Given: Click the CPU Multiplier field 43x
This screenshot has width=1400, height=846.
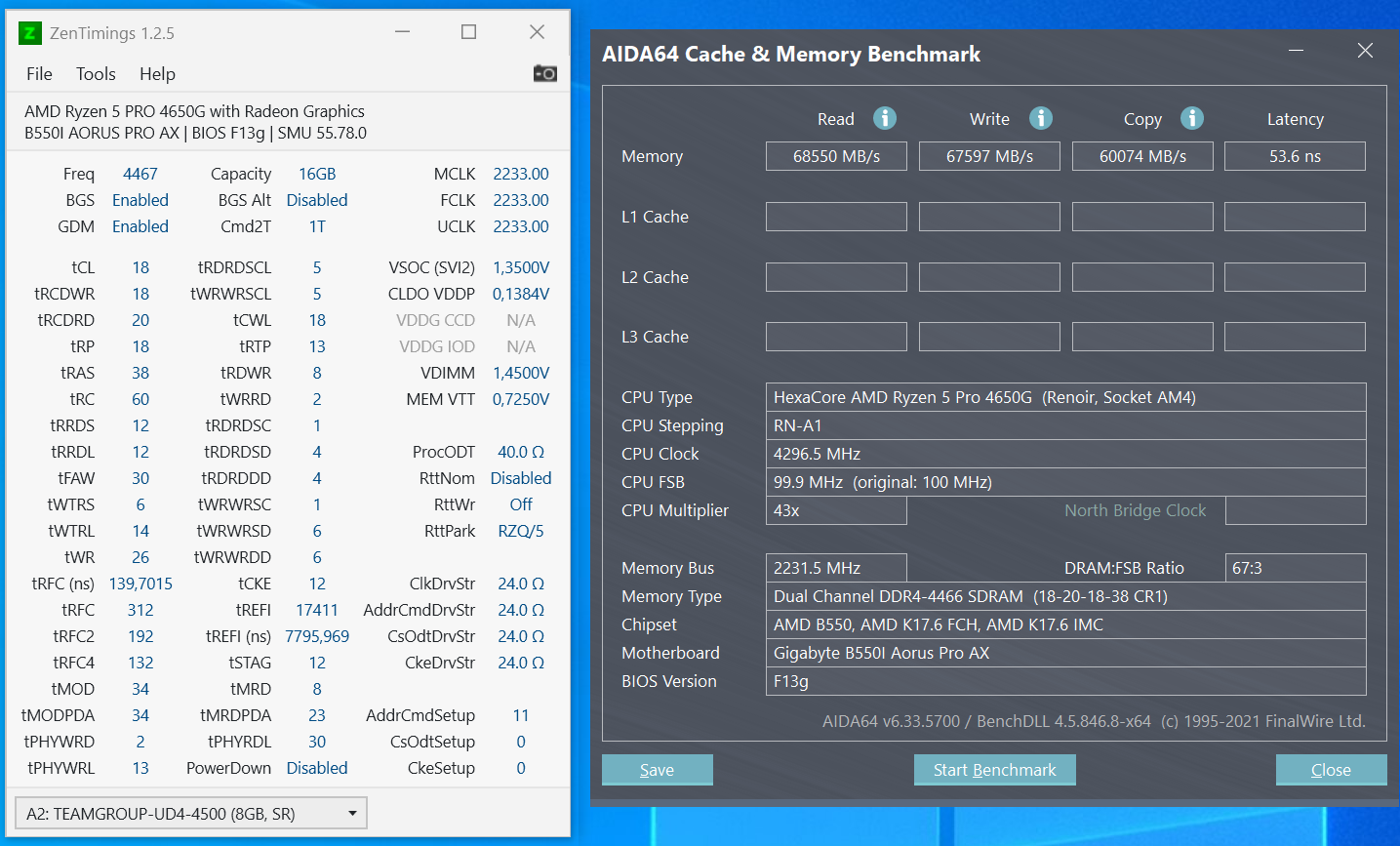Looking at the screenshot, I should coord(836,510).
